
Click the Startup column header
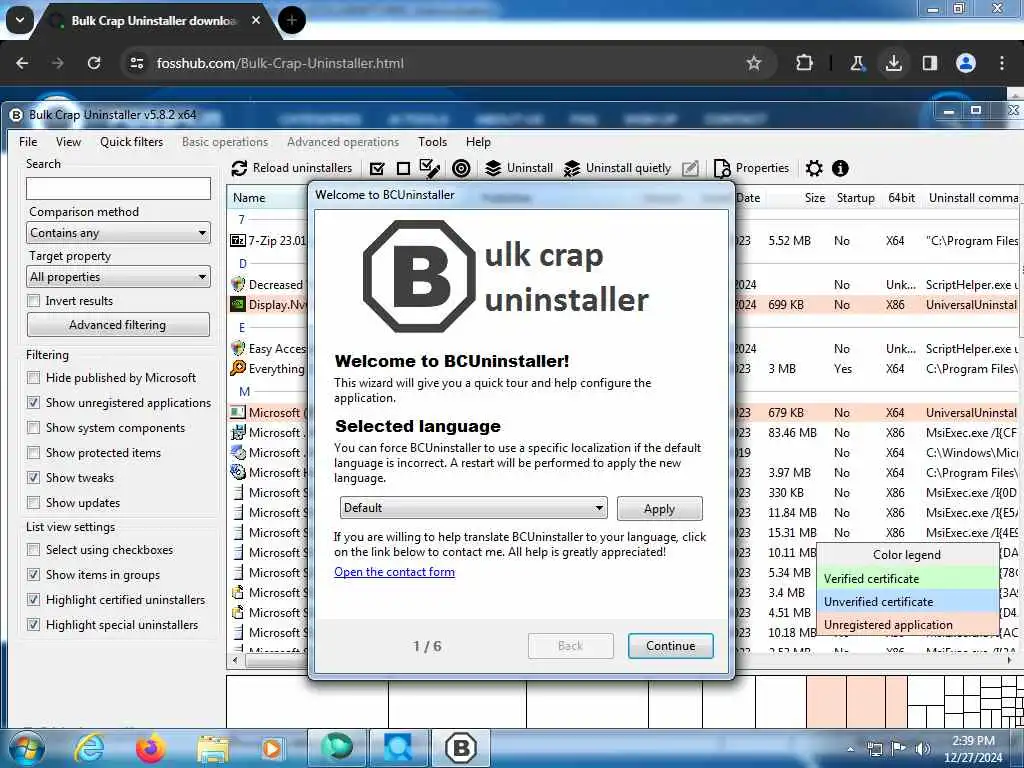(856, 198)
